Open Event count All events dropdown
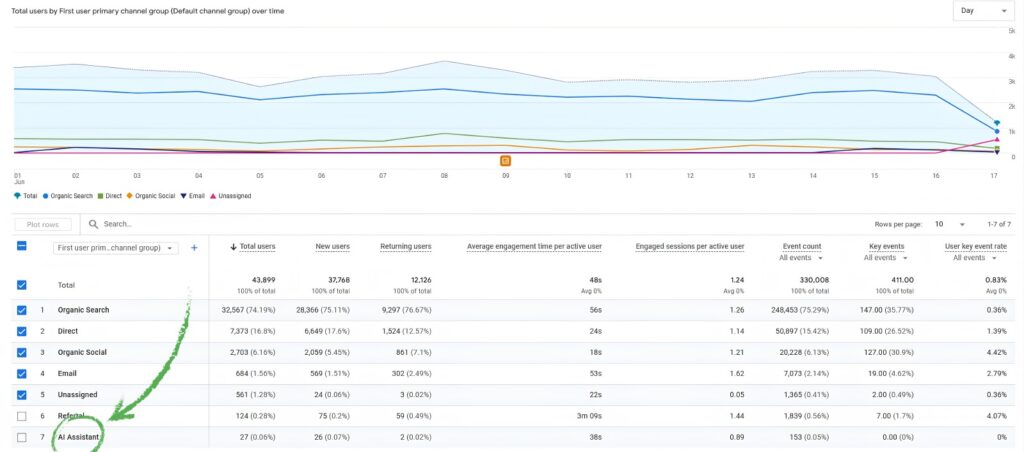The width and height of the screenshot is (1024, 452). pyautogui.click(x=801, y=258)
